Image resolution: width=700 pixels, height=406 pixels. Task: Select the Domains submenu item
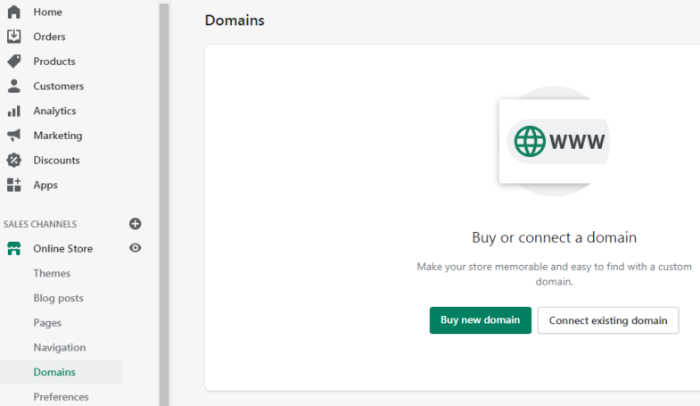coord(61,372)
